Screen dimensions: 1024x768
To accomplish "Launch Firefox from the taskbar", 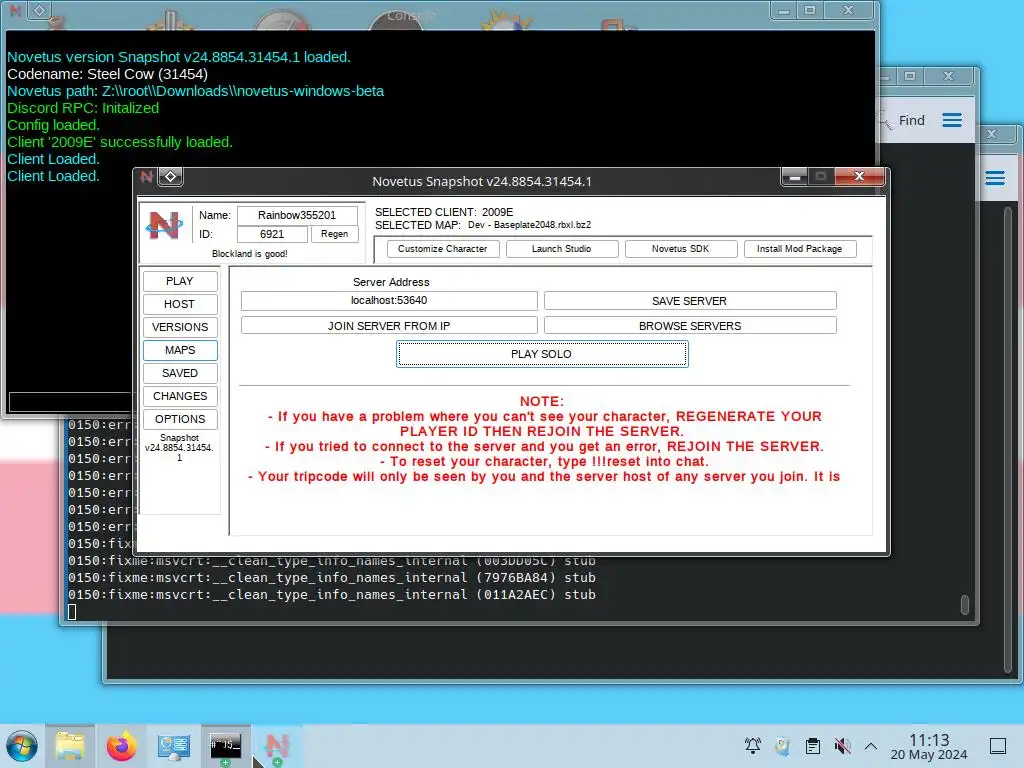I will click(121, 746).
